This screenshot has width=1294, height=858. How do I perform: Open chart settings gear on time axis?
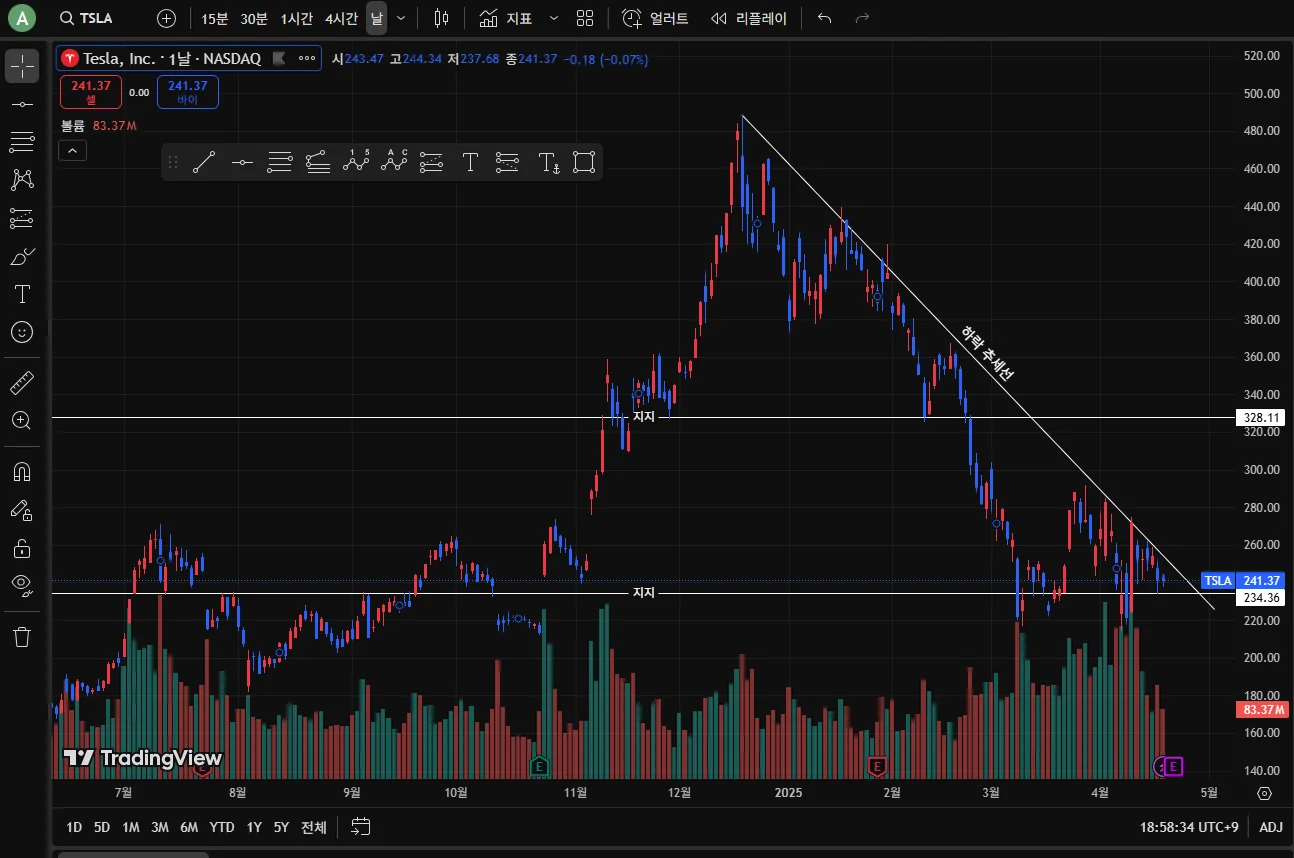tap(1265, 793)
